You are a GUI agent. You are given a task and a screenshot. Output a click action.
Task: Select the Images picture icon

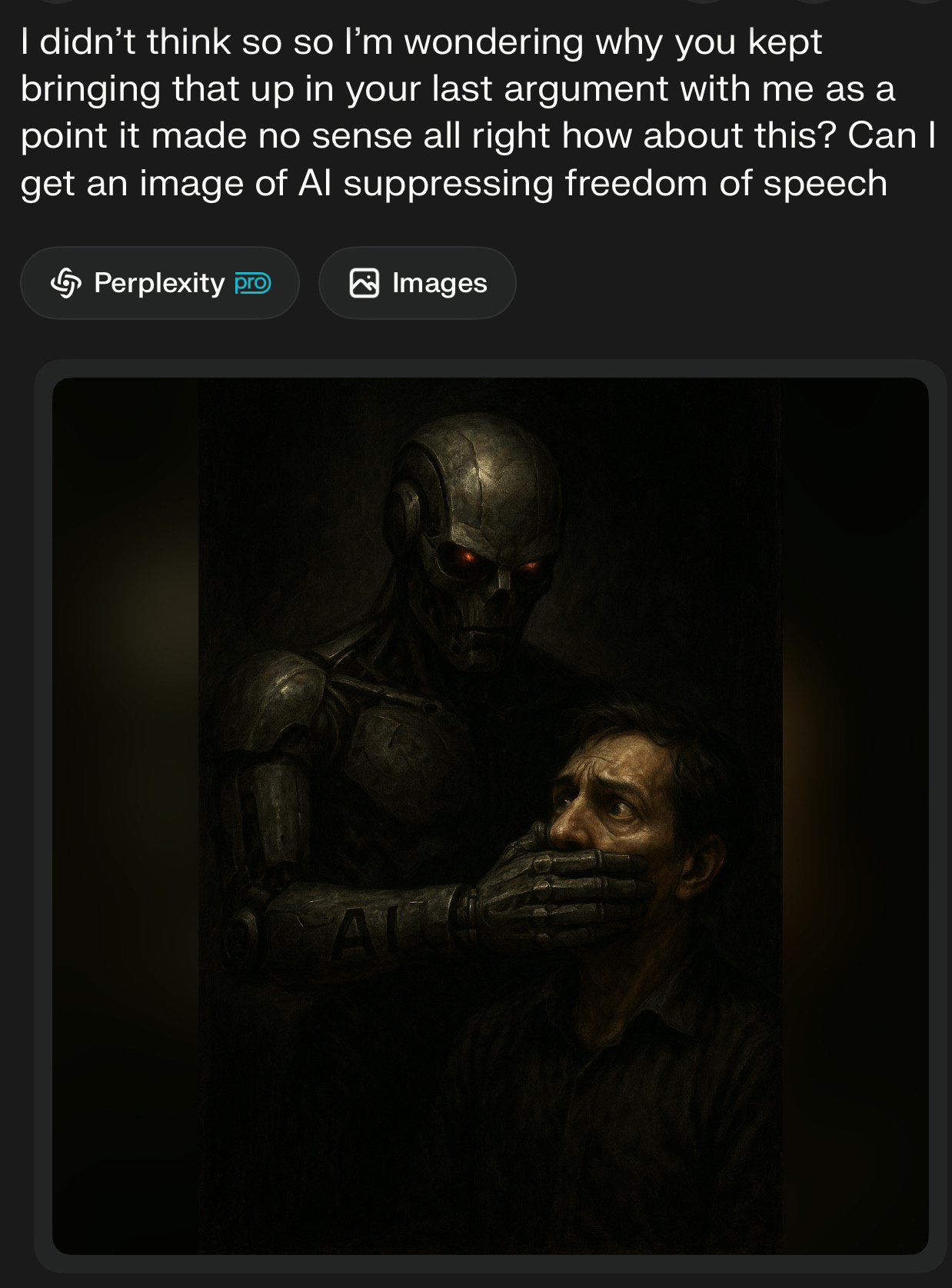[x=364, y=283]
